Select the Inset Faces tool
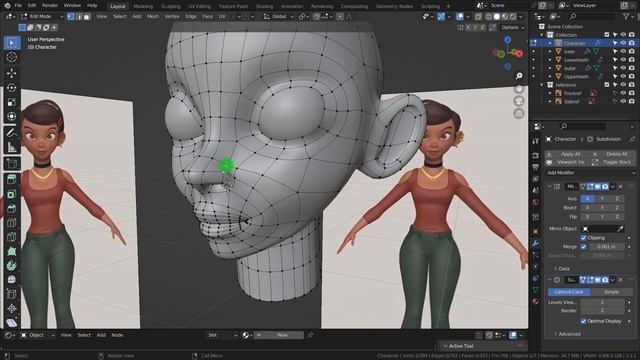 12,193
